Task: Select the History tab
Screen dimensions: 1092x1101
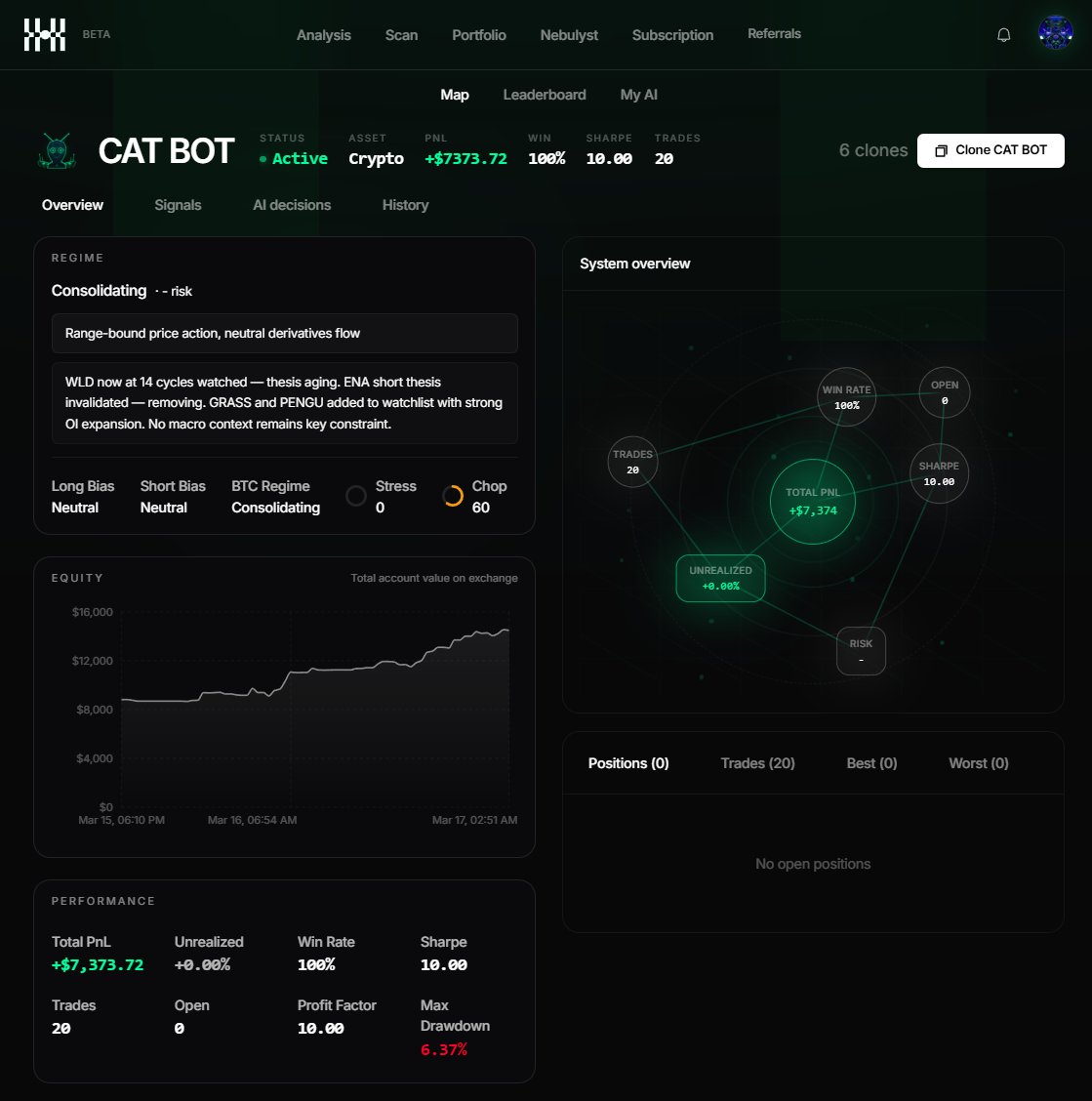Action: pos(405,205)
